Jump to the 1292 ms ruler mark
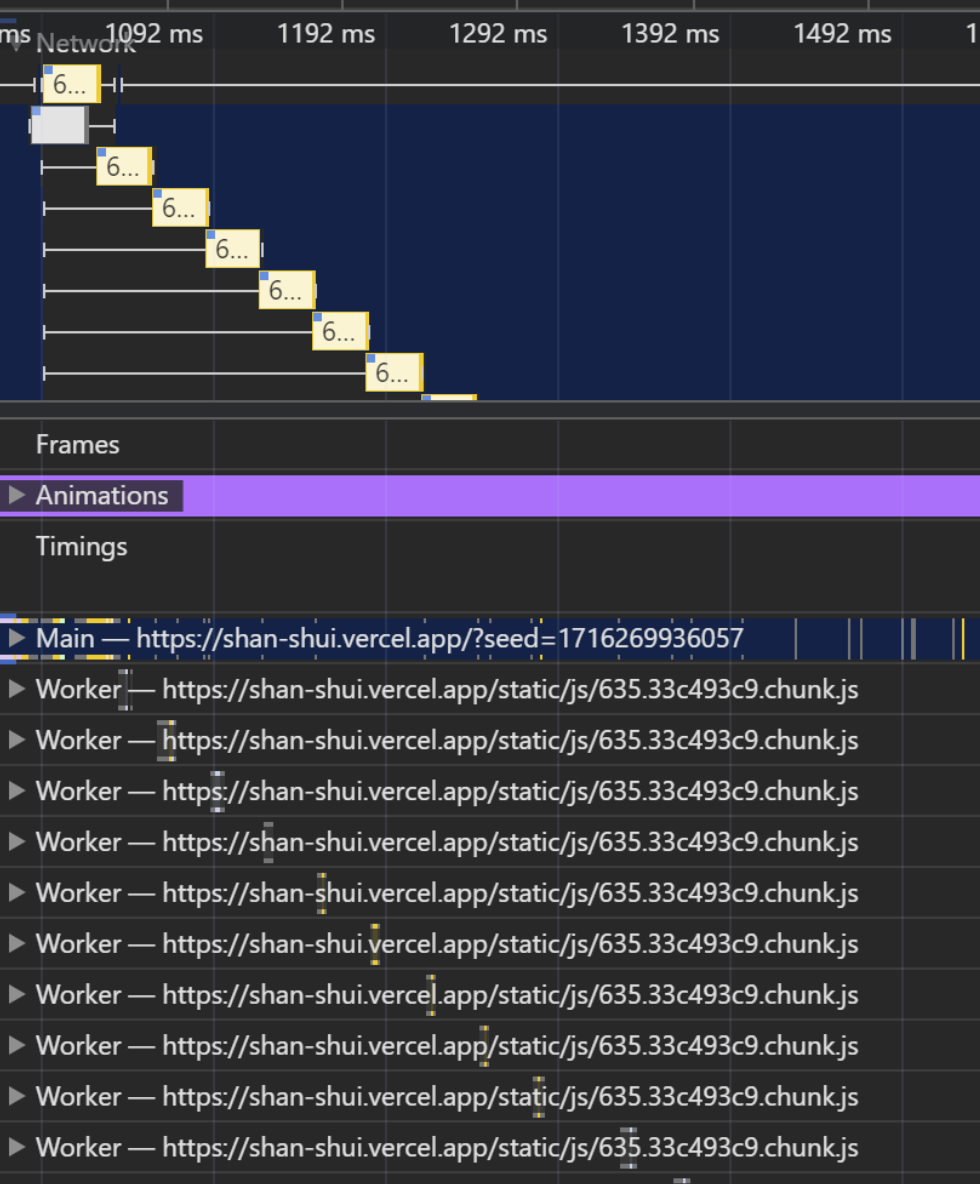980x1184 pixels. [498, 34]
